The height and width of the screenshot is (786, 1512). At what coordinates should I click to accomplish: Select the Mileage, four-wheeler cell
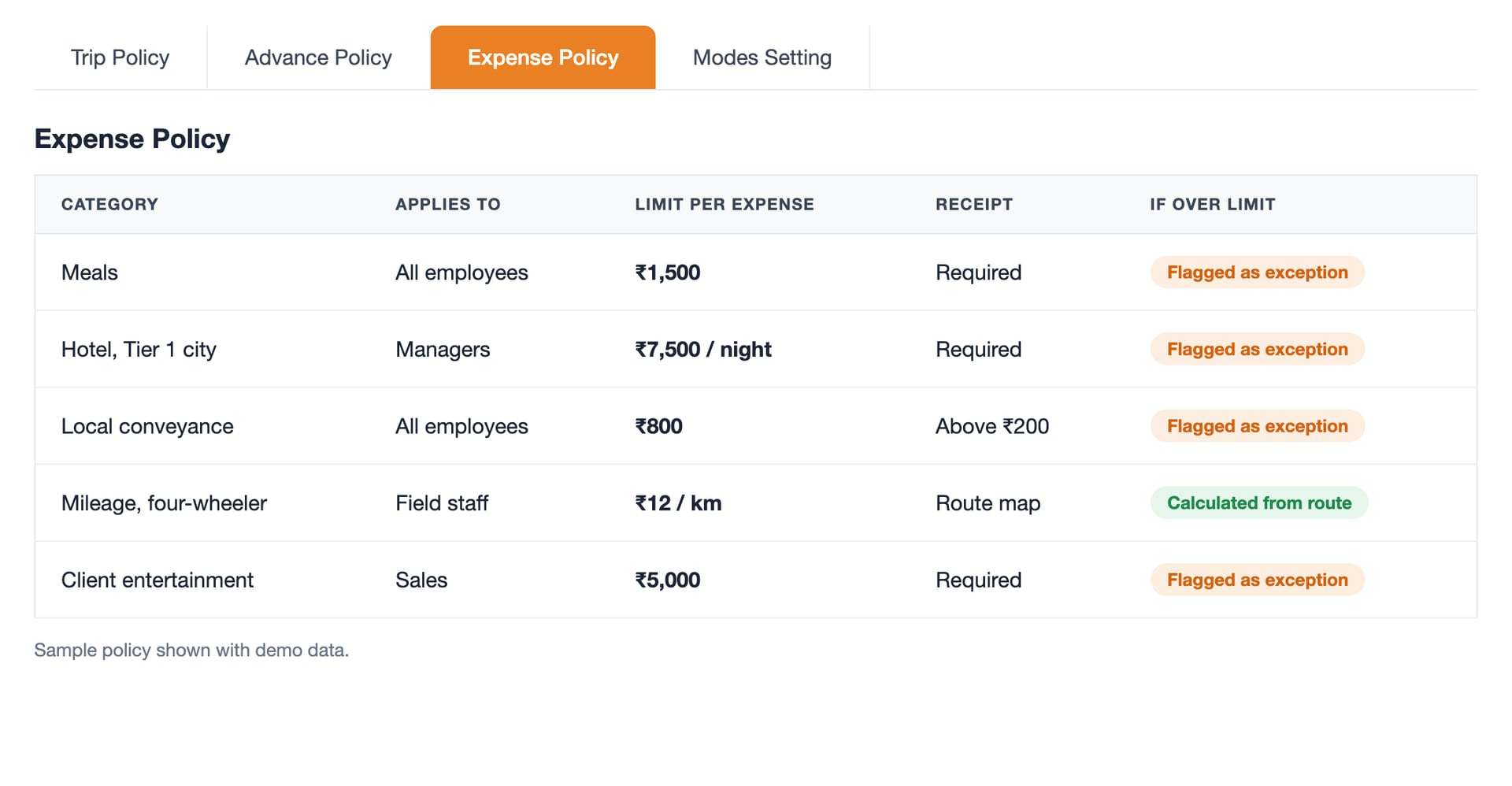tap(164, 503)
